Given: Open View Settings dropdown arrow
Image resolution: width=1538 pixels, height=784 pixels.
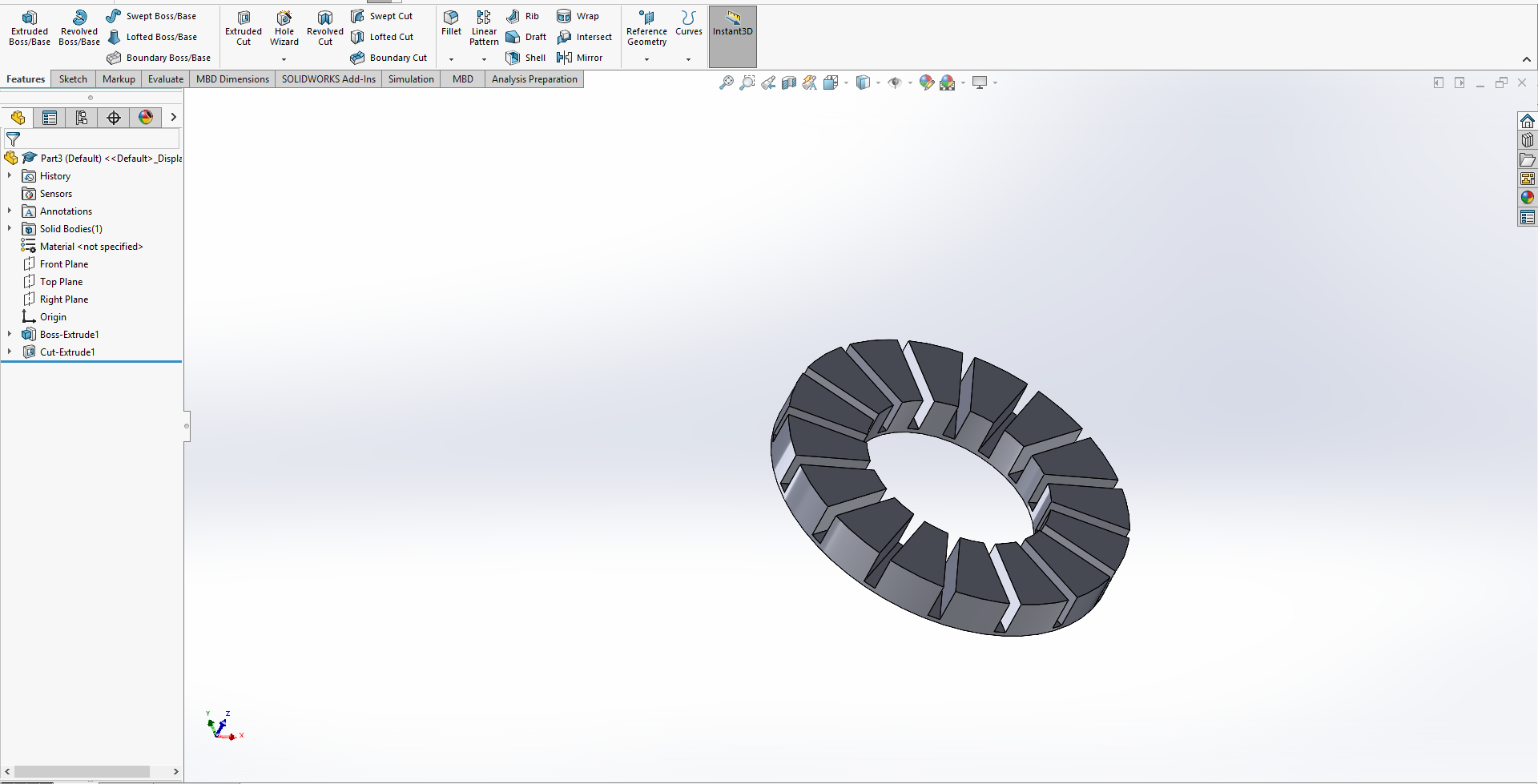Looking at the screenshot, I should 995,83.
